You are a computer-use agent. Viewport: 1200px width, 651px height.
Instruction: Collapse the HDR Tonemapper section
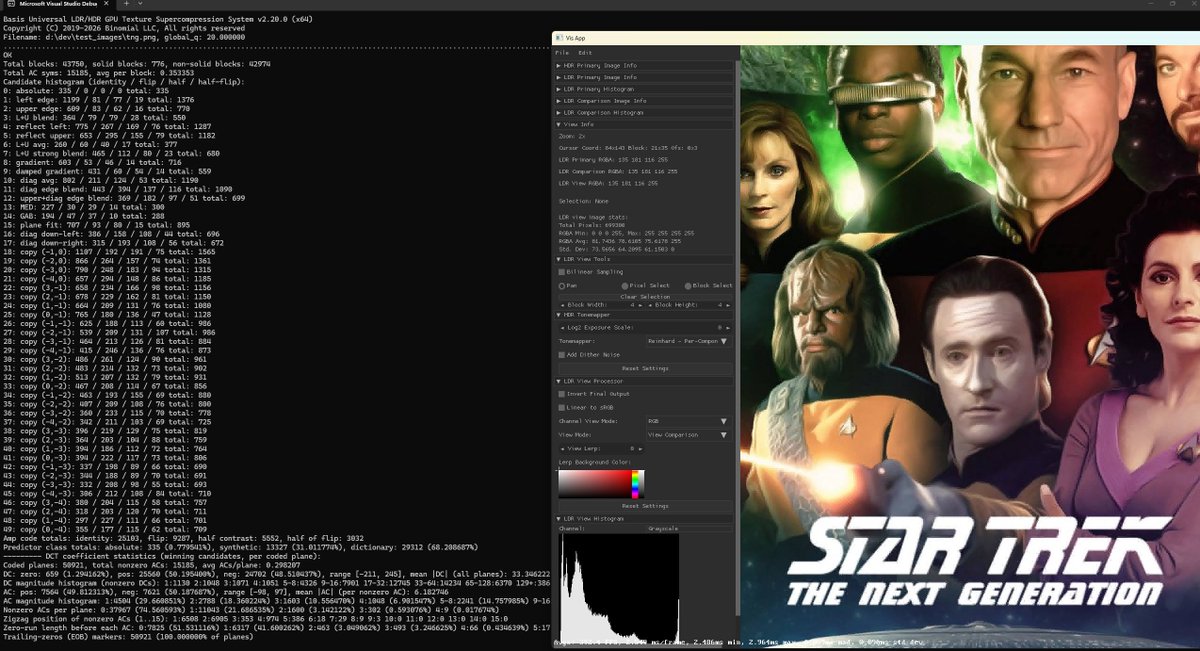645,314
